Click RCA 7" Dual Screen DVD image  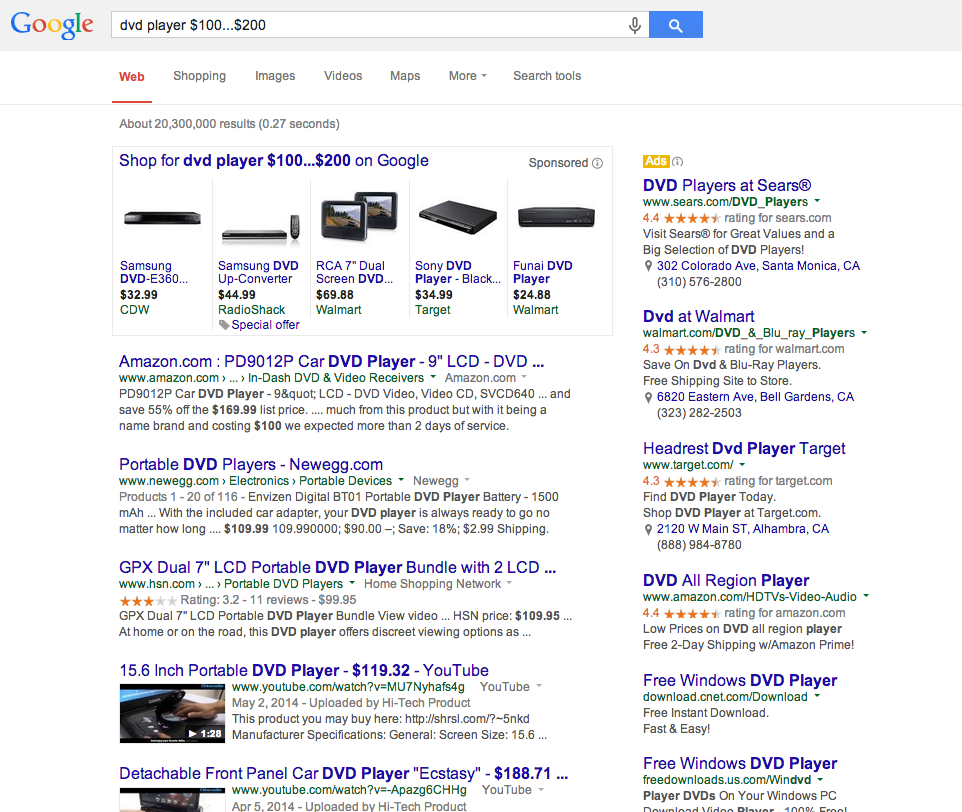coord(360,216)
